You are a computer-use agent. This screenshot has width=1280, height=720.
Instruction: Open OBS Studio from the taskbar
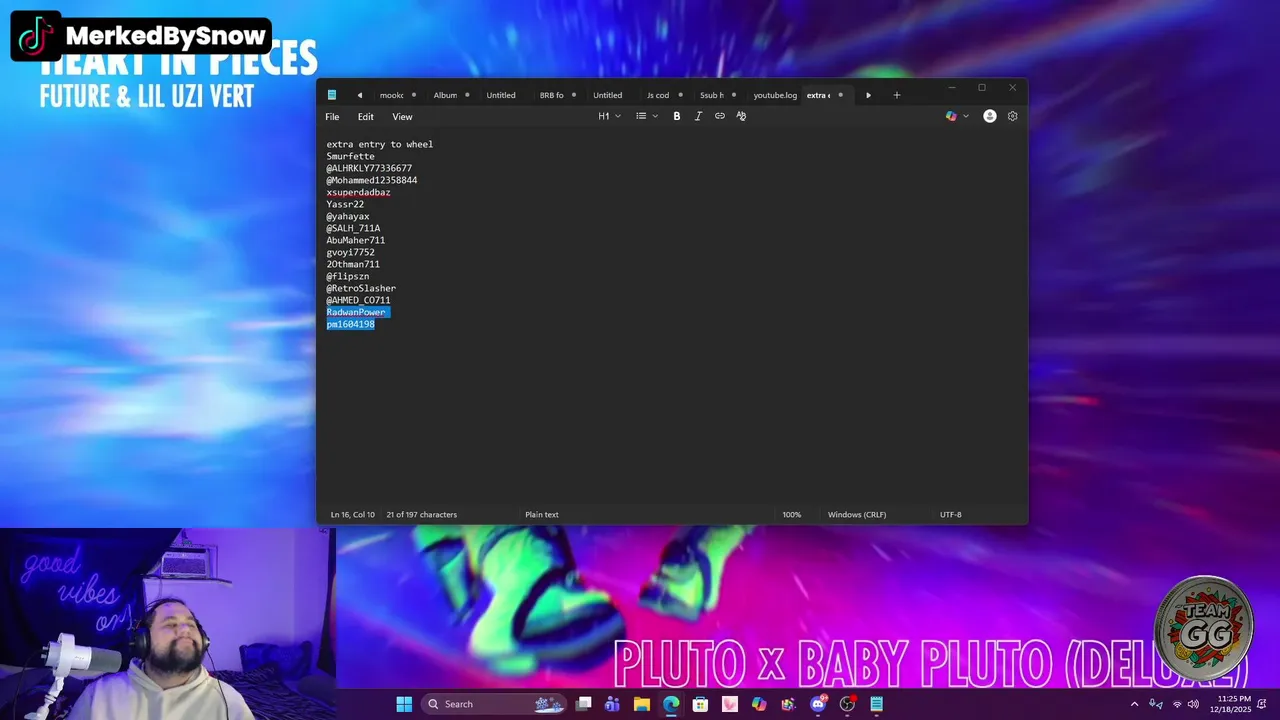coord(847,704)
